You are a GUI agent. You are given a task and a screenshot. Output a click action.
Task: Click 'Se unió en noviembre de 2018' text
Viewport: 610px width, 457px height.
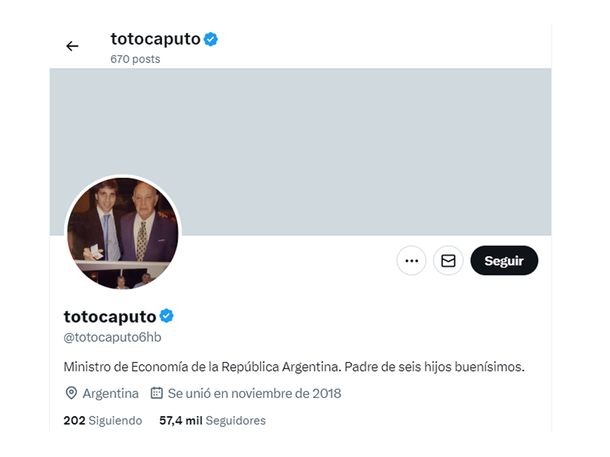(x=254, y=393)
